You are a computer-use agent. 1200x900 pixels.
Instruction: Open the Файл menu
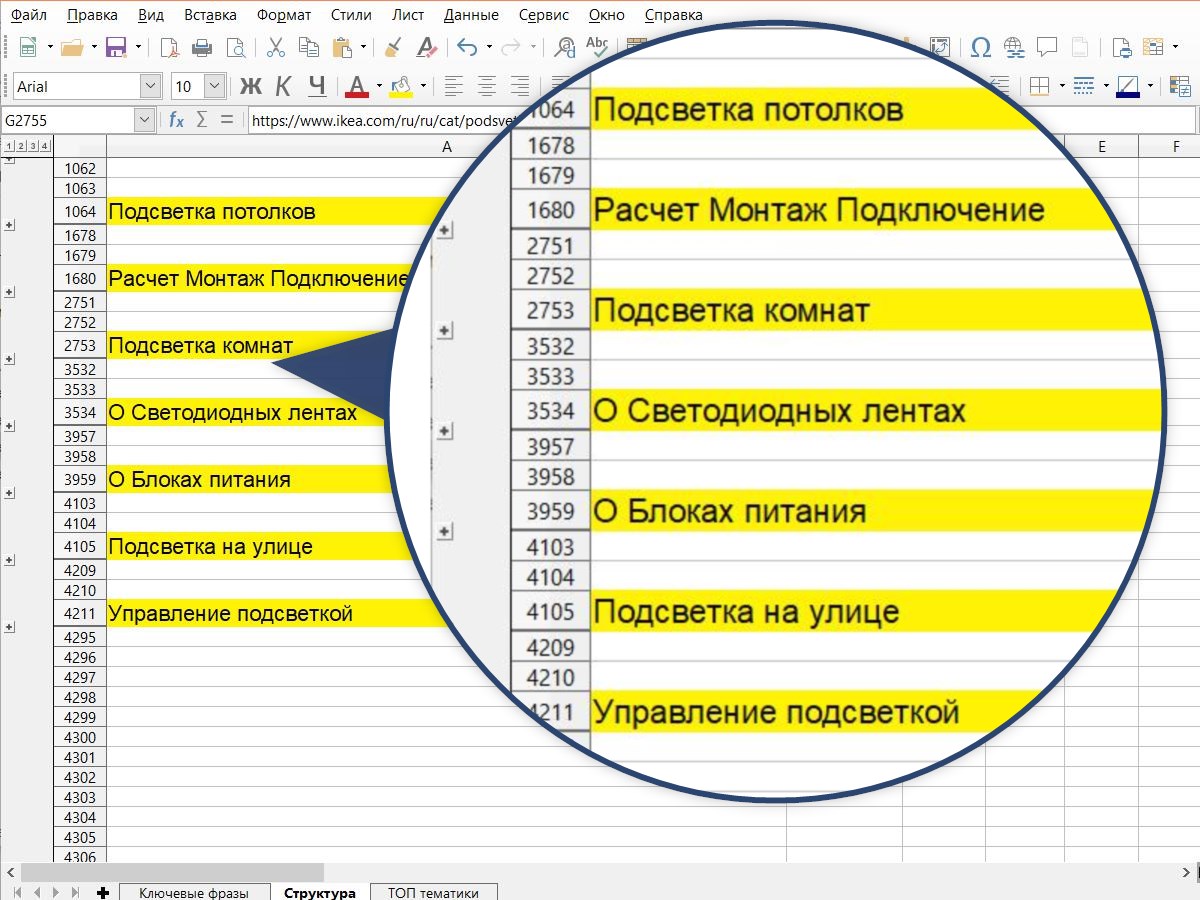coord(29,15)
